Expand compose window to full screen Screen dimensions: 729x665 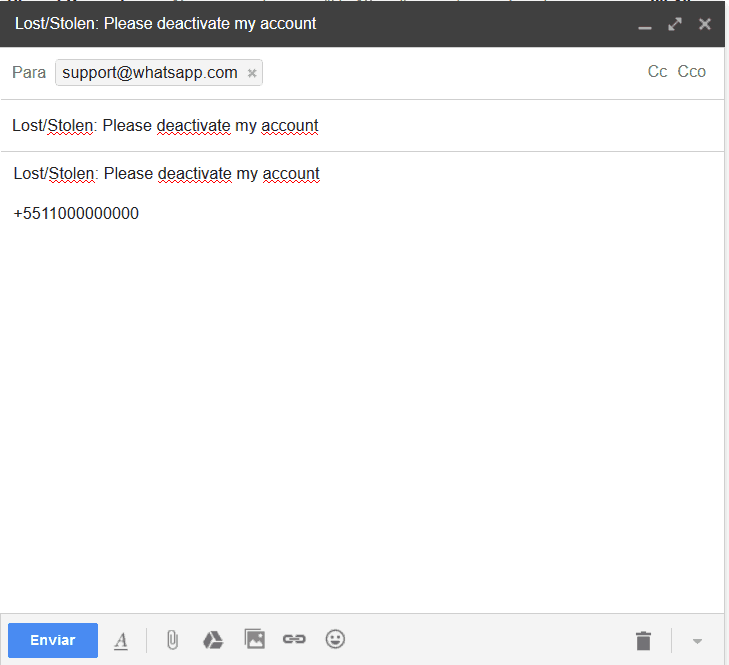675,24
